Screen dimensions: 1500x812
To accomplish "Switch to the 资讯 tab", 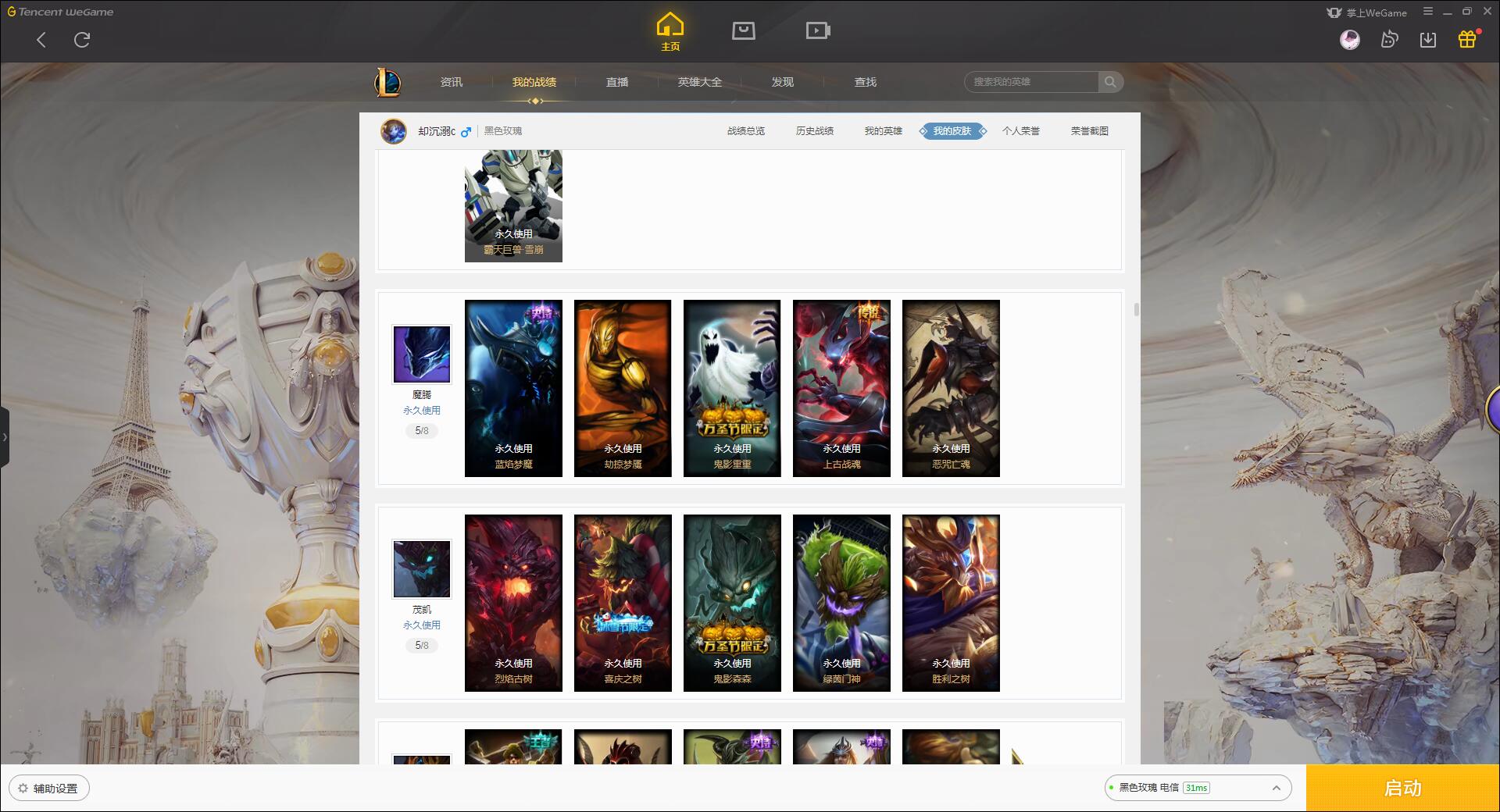I will (452, 82).
